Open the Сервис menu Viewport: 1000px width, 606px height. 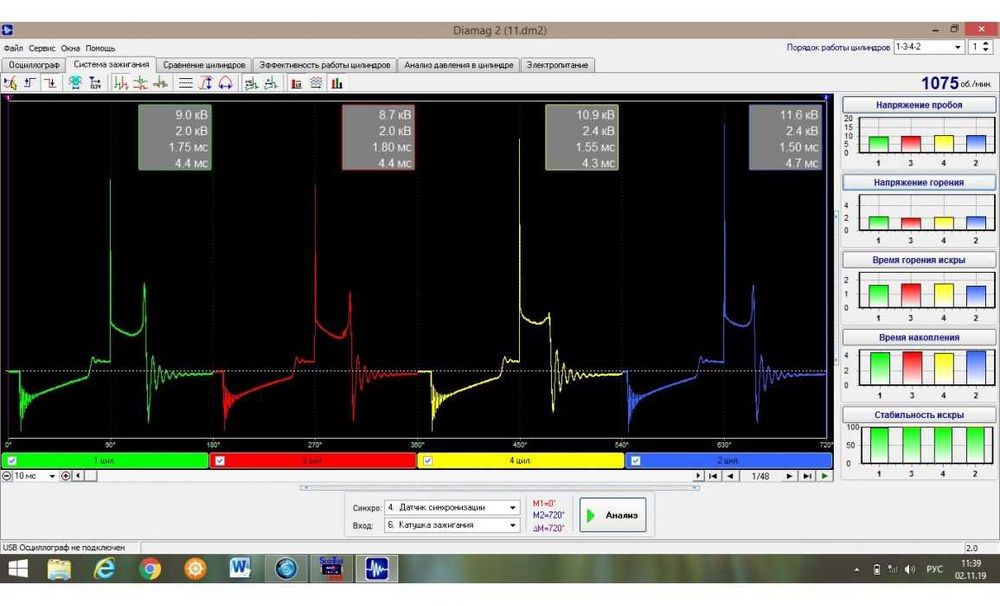pos(42,47)
